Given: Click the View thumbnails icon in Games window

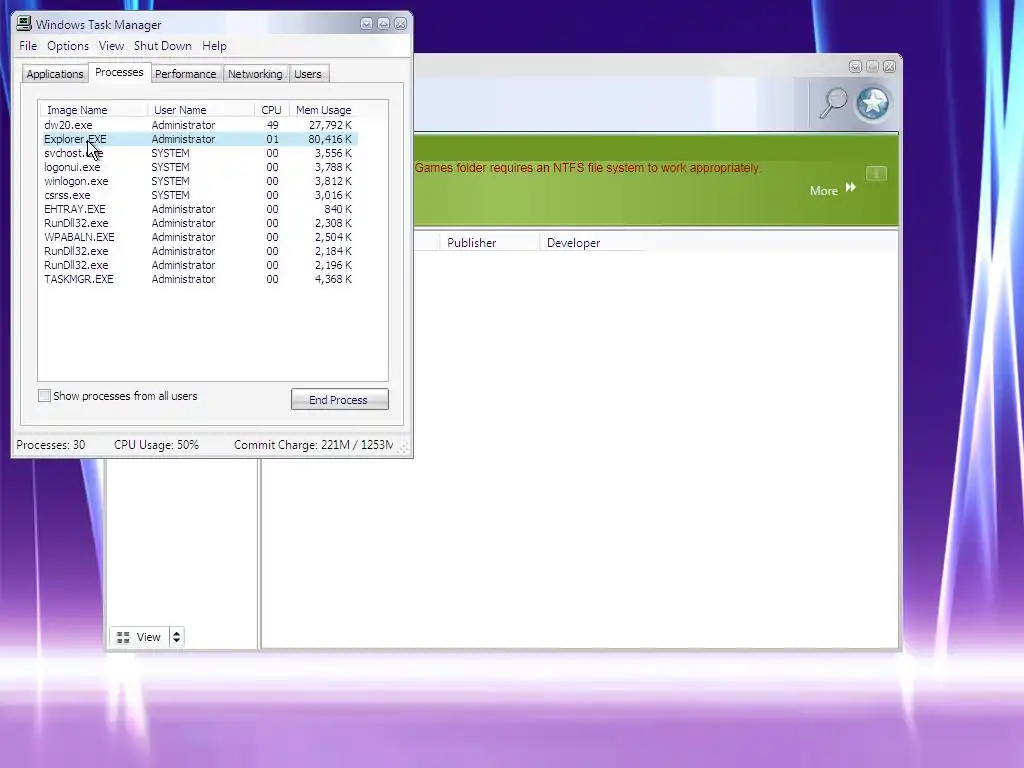Looking at the screenshot, I should point(123,637).
